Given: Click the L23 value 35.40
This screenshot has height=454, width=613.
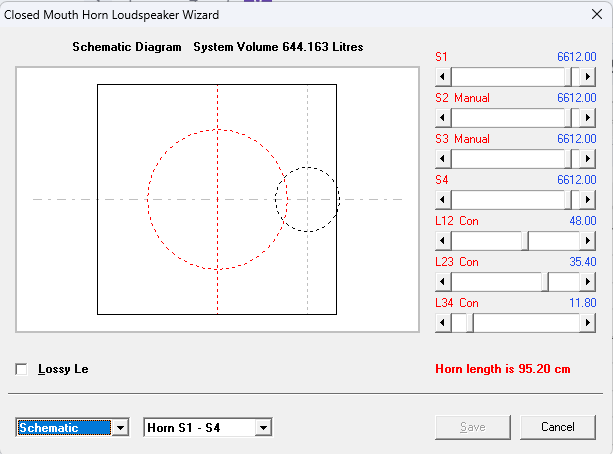Looking at the screenshot, I should point(583,262).
